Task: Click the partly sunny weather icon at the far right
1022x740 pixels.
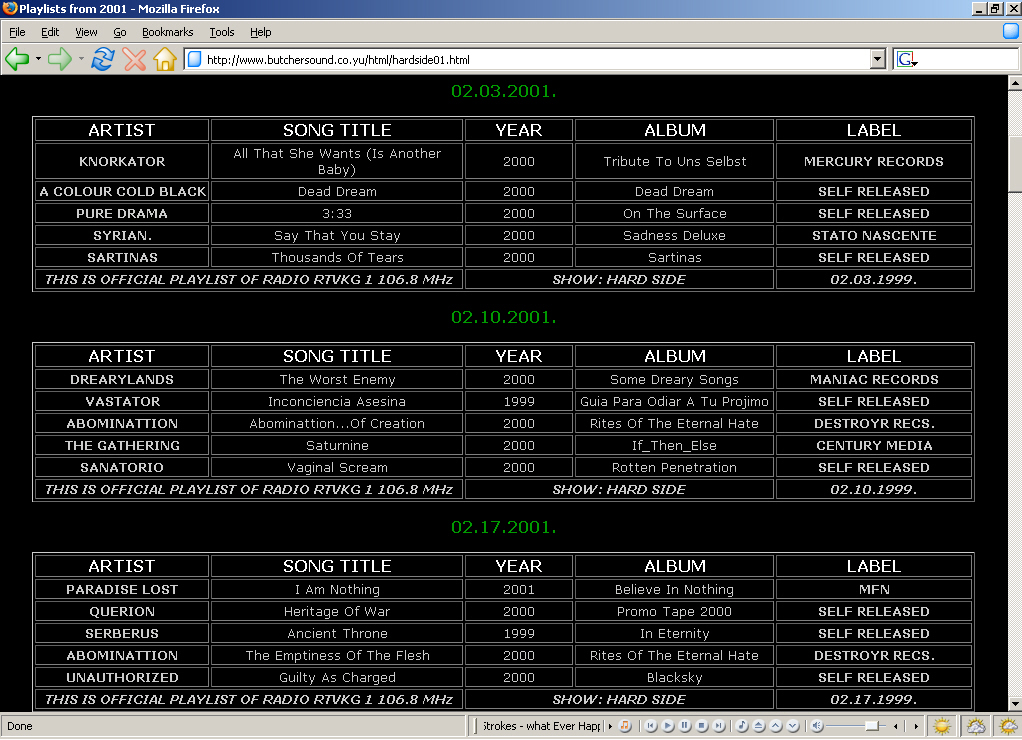Action: 1008,726
